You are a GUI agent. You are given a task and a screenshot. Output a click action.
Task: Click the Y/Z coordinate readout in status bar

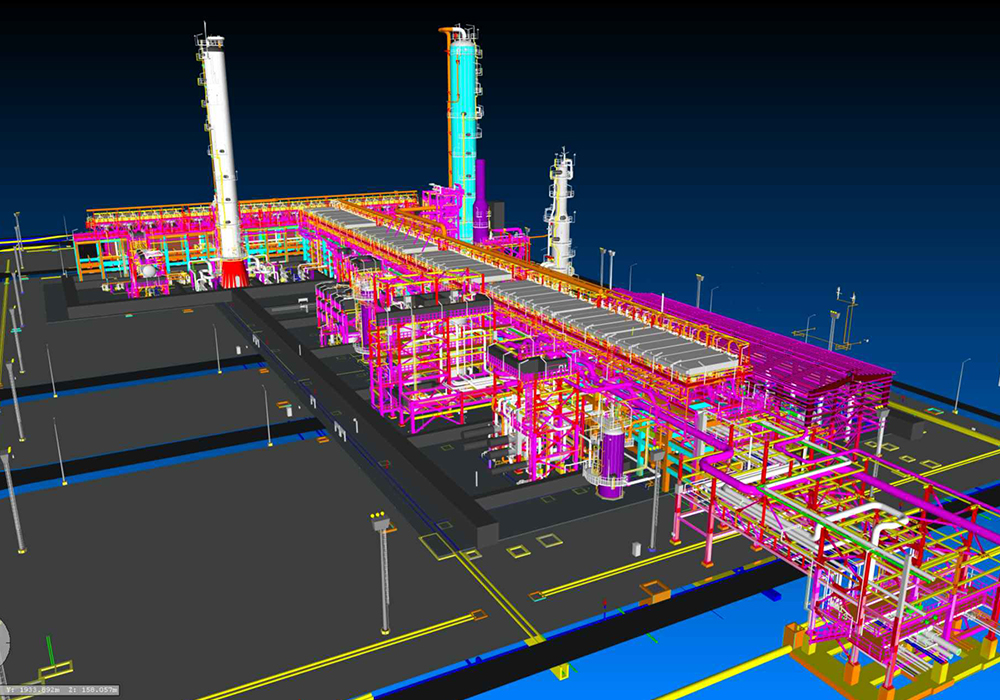click(60, 690)
